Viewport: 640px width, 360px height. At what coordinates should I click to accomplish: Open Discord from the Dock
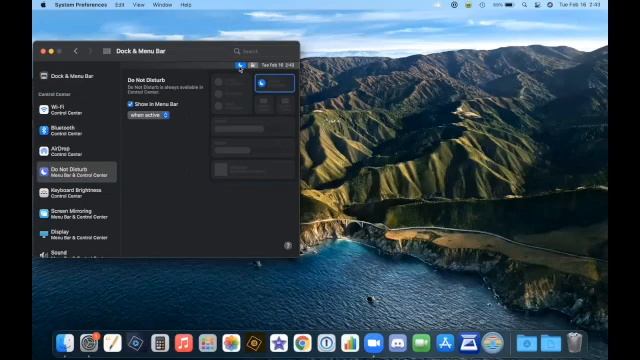pyautogui.click(x=398, y=343)
